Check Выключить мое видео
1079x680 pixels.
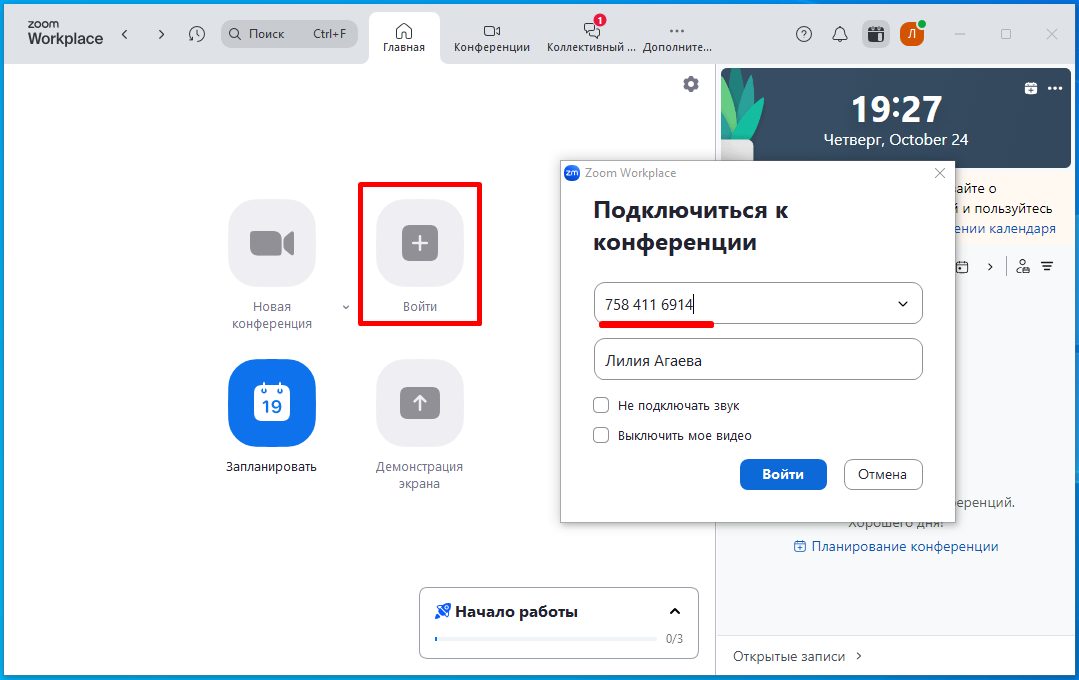point(601,435)
